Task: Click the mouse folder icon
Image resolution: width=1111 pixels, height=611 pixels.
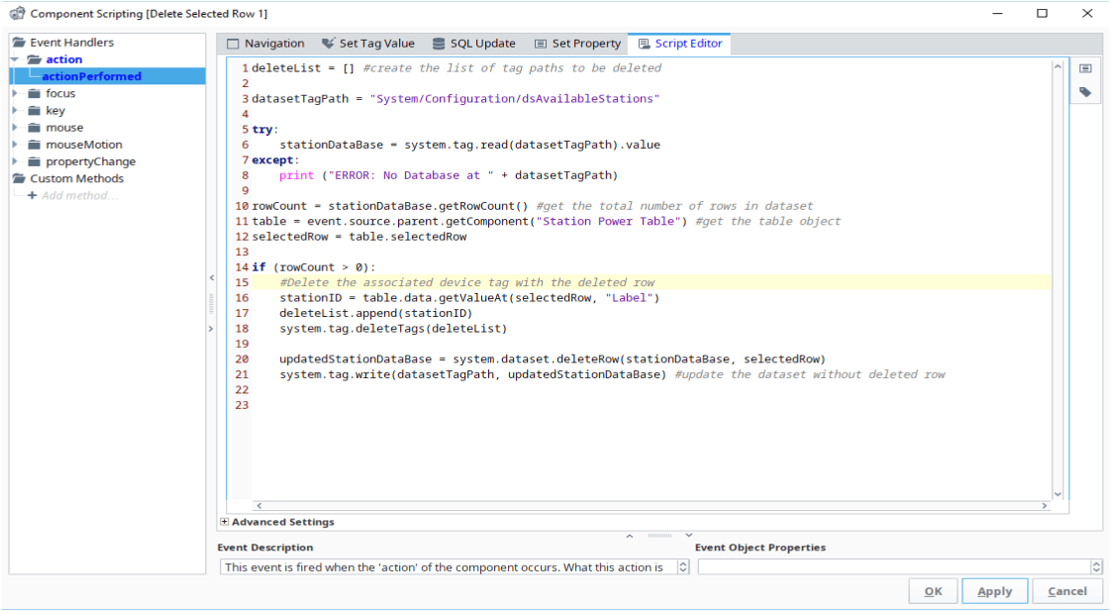Action: coord(34,128)
